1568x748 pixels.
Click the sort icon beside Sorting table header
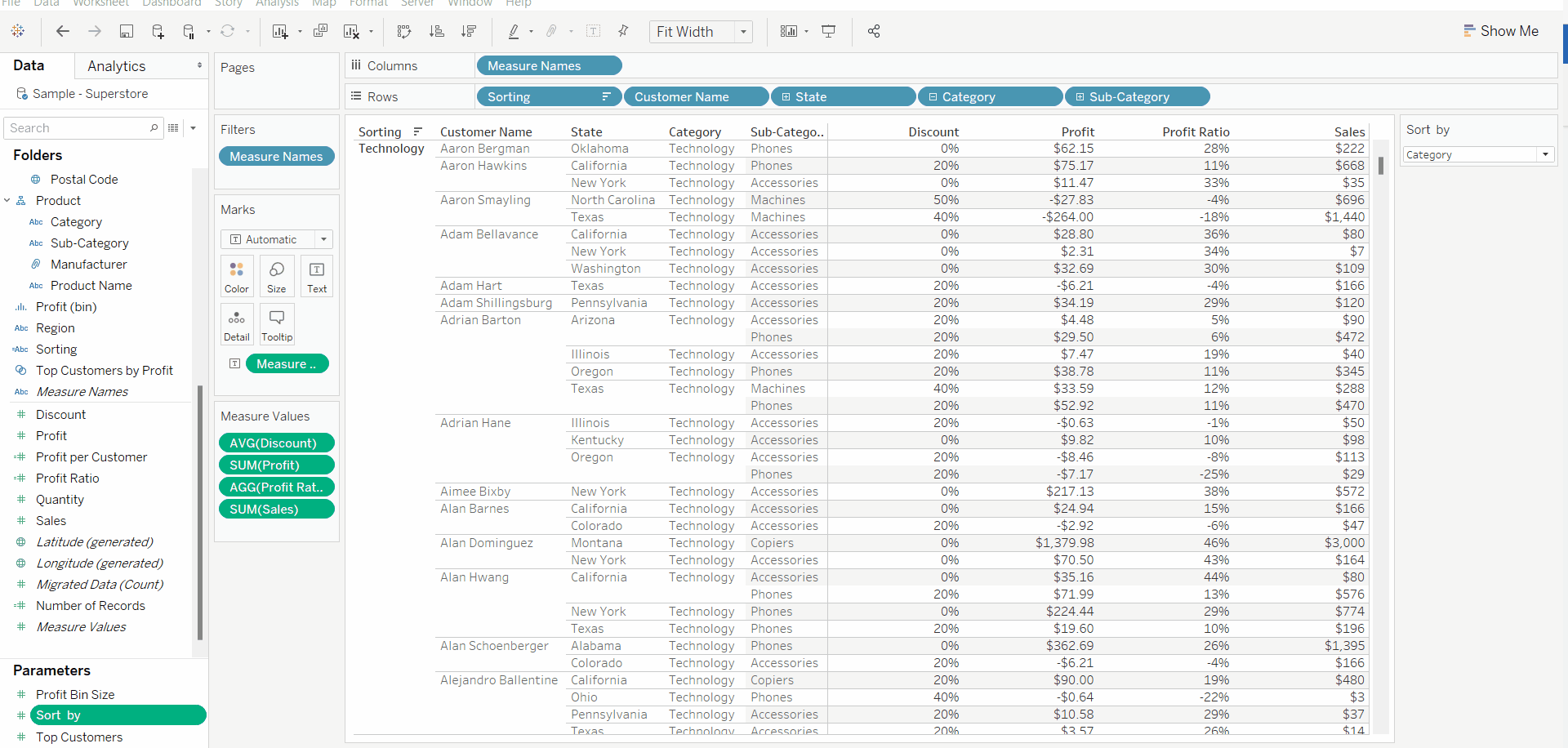tap(418, 131)
